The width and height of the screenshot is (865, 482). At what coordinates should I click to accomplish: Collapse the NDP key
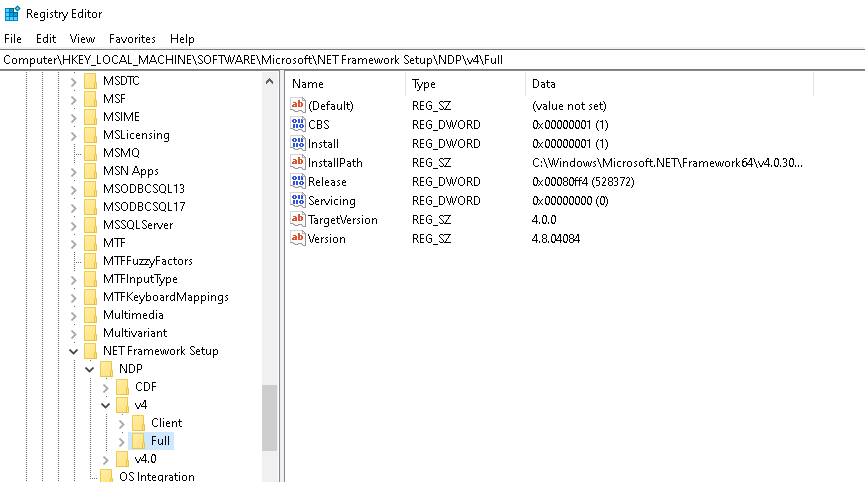(89, 370)
